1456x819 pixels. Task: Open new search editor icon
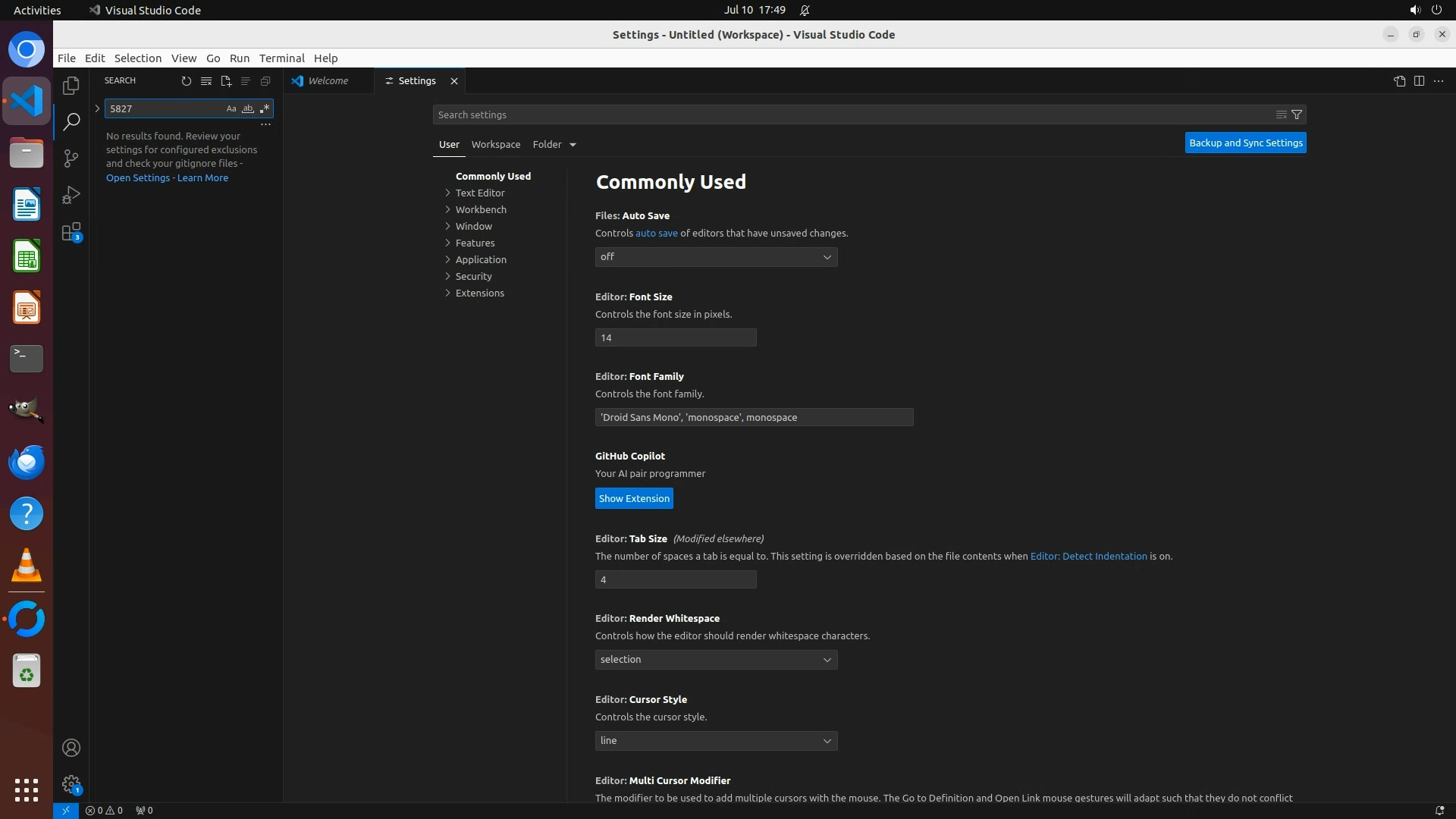226,81
